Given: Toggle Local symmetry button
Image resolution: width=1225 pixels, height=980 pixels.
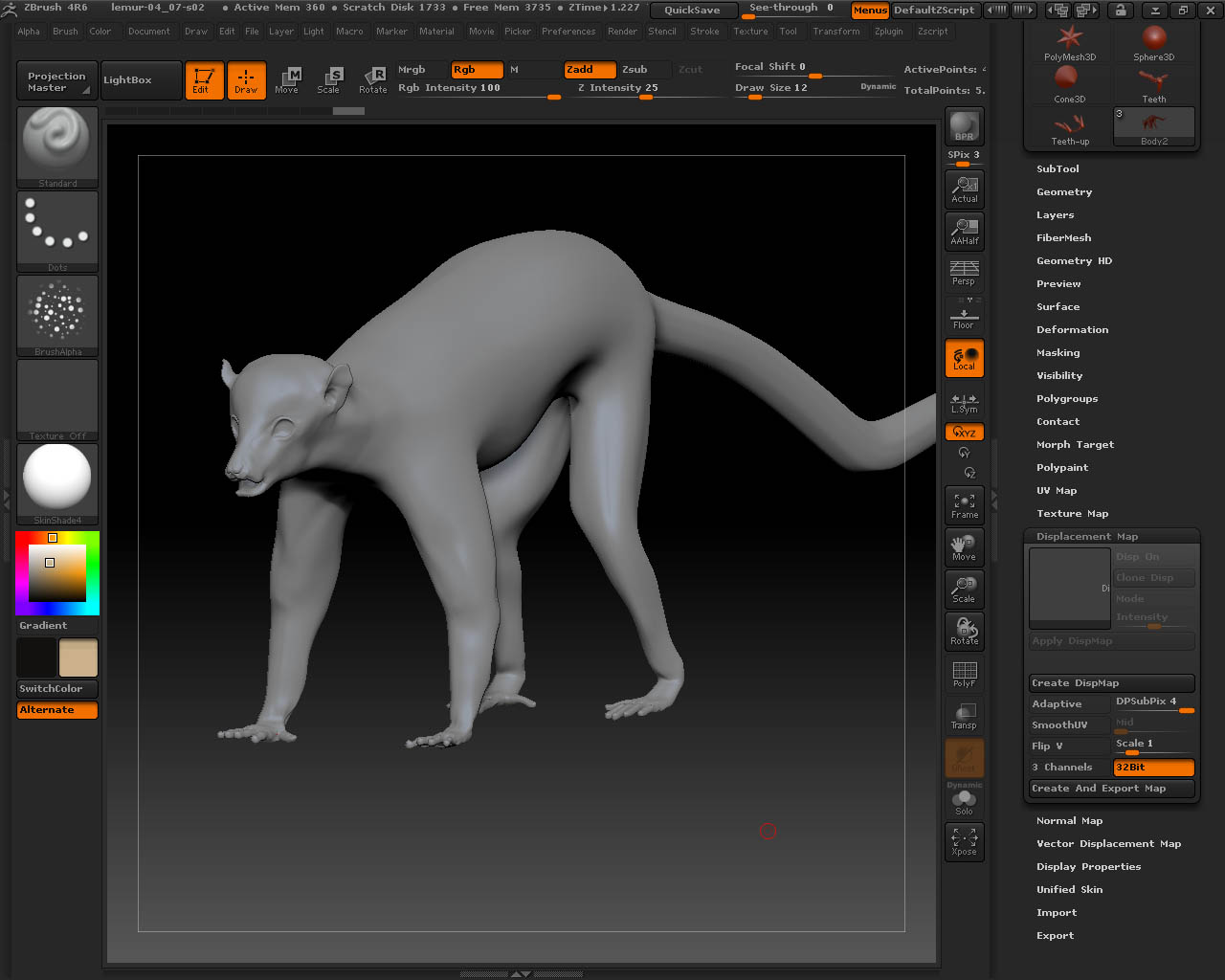Looking at the screenshot, I should [964, 358].
